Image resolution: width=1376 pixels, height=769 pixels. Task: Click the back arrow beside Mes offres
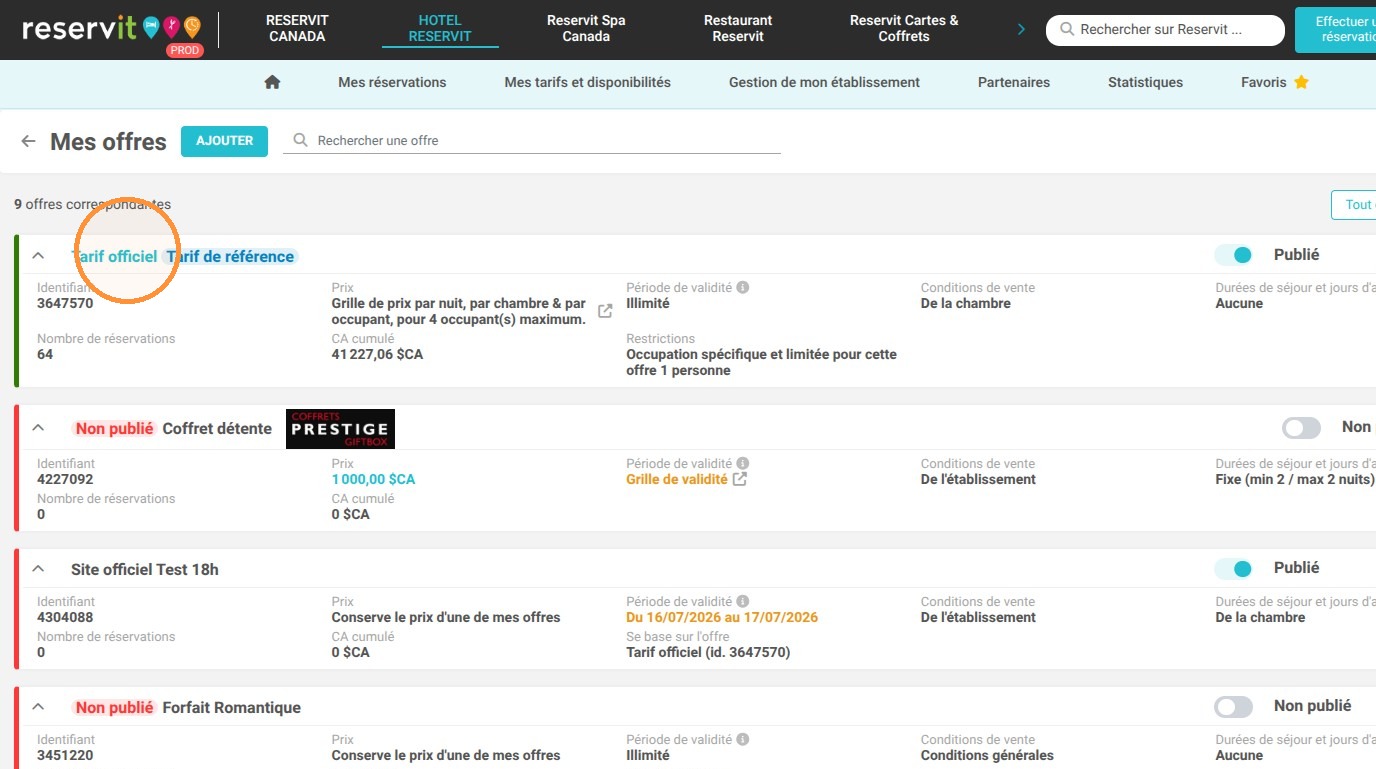[x=28, y=141]
